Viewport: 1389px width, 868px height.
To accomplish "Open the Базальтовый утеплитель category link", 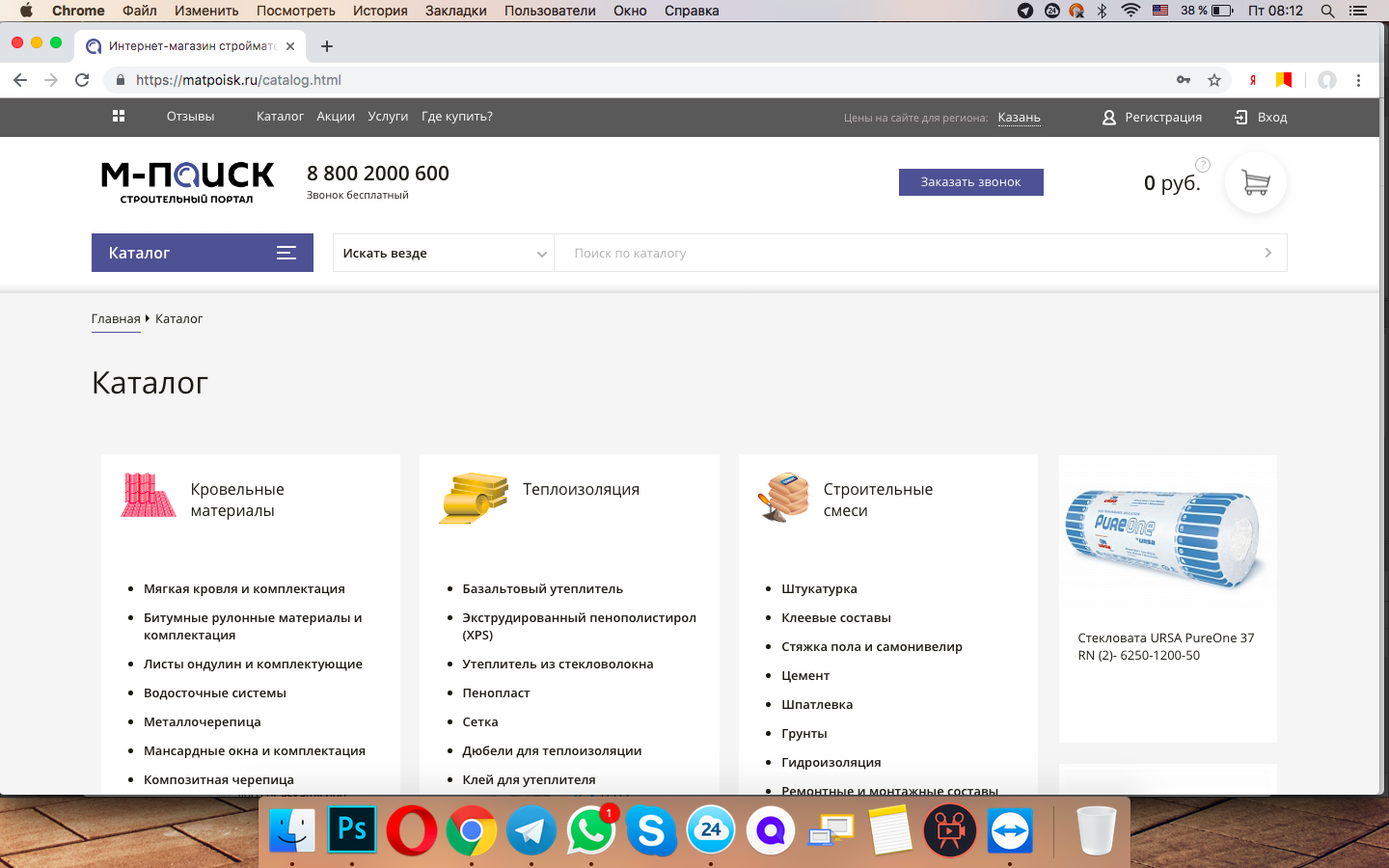I will tap(542, 588).
